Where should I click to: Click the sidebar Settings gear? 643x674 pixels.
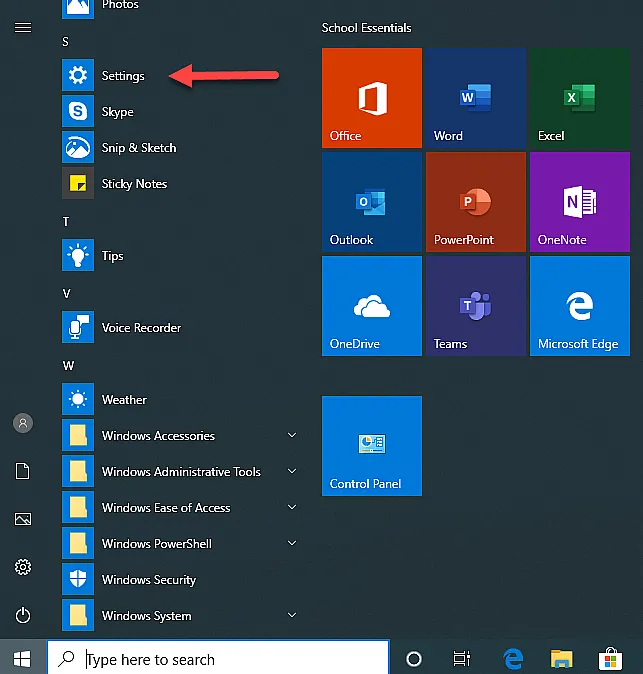pos(23,567)
